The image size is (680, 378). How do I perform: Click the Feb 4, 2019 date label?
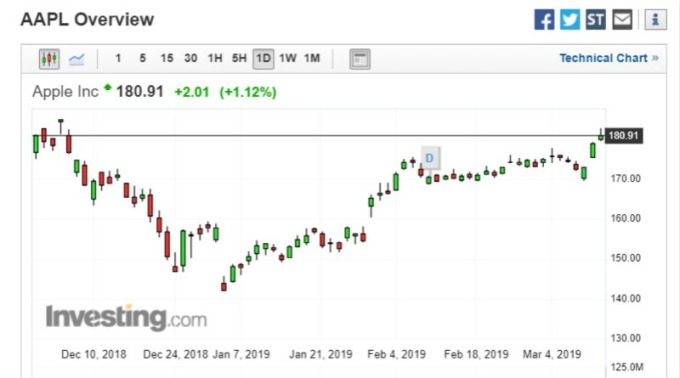[x=396, y=355]
